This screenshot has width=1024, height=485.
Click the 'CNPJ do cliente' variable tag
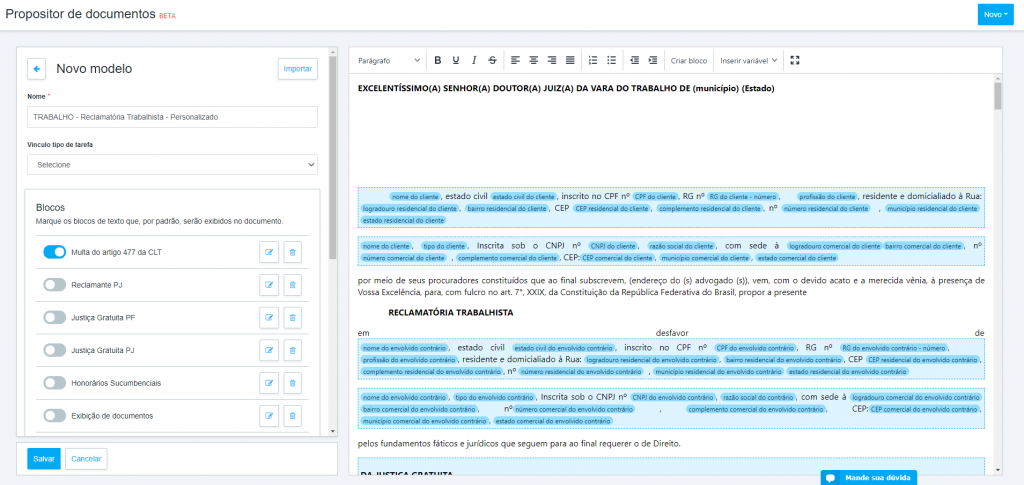613,246
